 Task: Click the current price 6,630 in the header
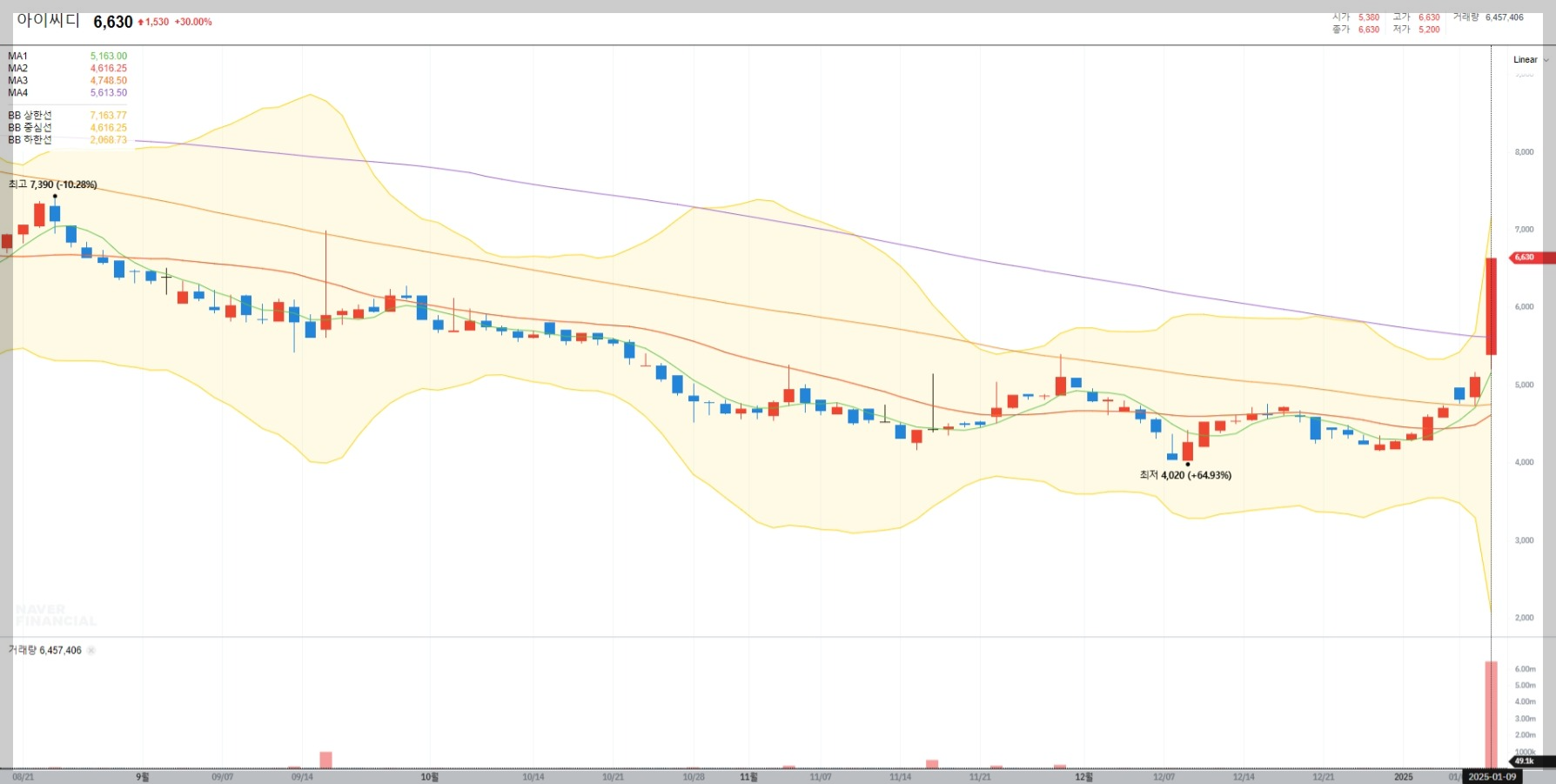113,22
